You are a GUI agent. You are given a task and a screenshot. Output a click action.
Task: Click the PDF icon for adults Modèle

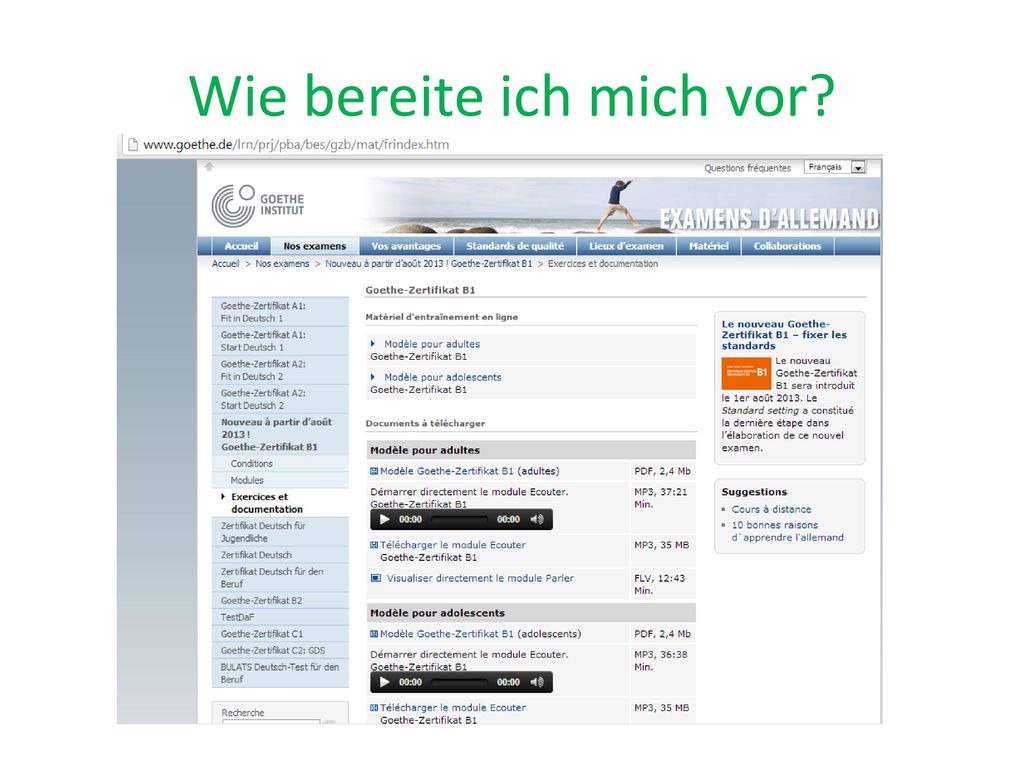point(374,471)
